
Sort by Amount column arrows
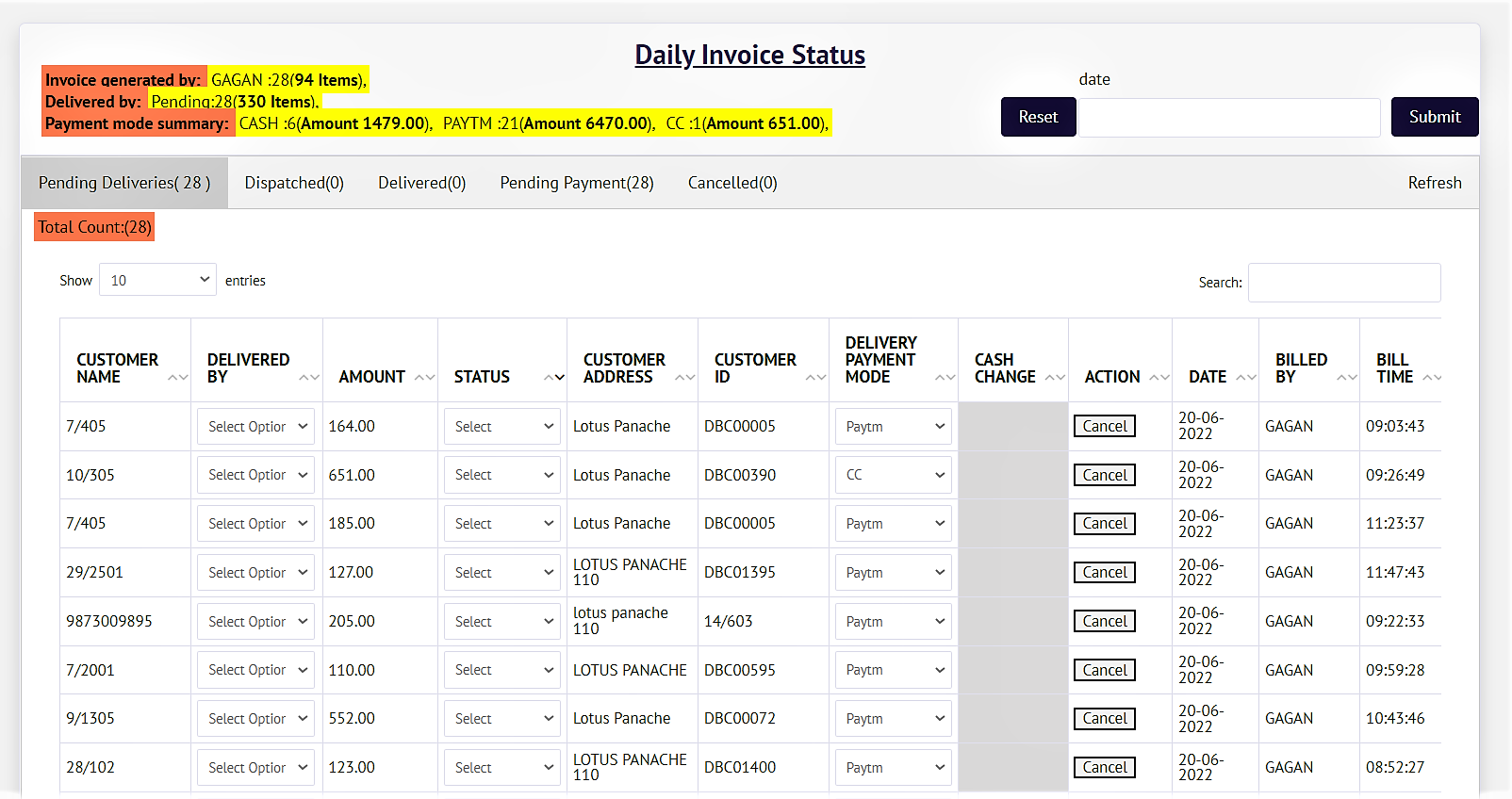pyautogui.click(x=424, y=377)
